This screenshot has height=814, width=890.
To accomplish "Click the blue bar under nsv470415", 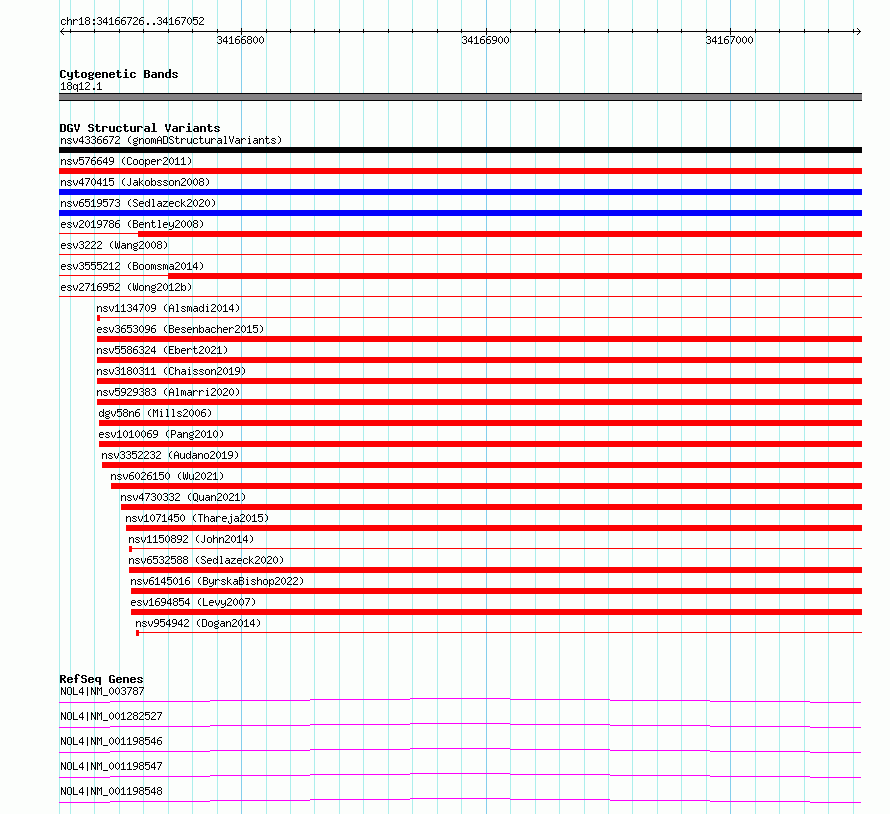I will click(460, 192).
